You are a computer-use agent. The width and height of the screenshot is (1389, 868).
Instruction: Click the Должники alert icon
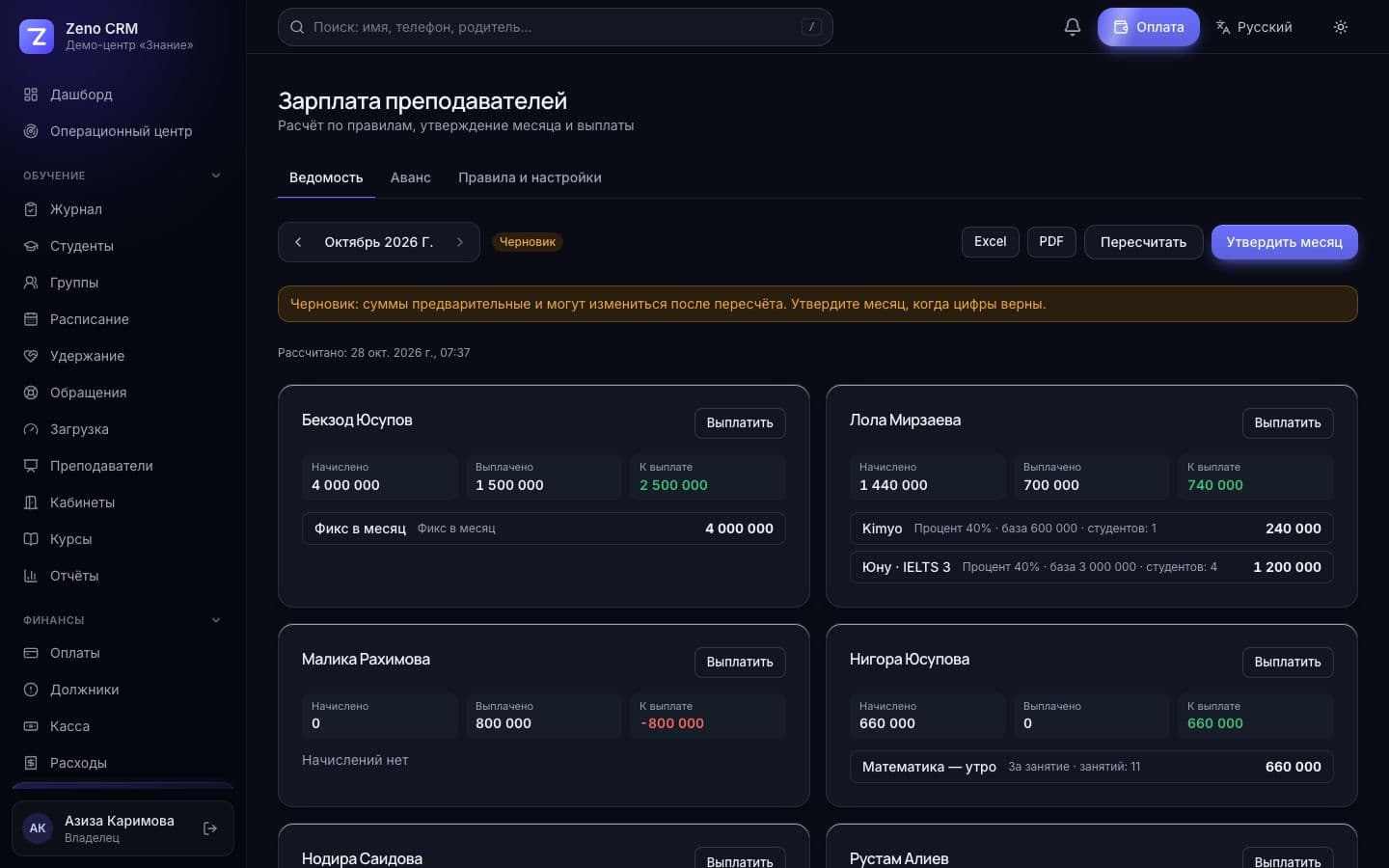coord(31,690)
